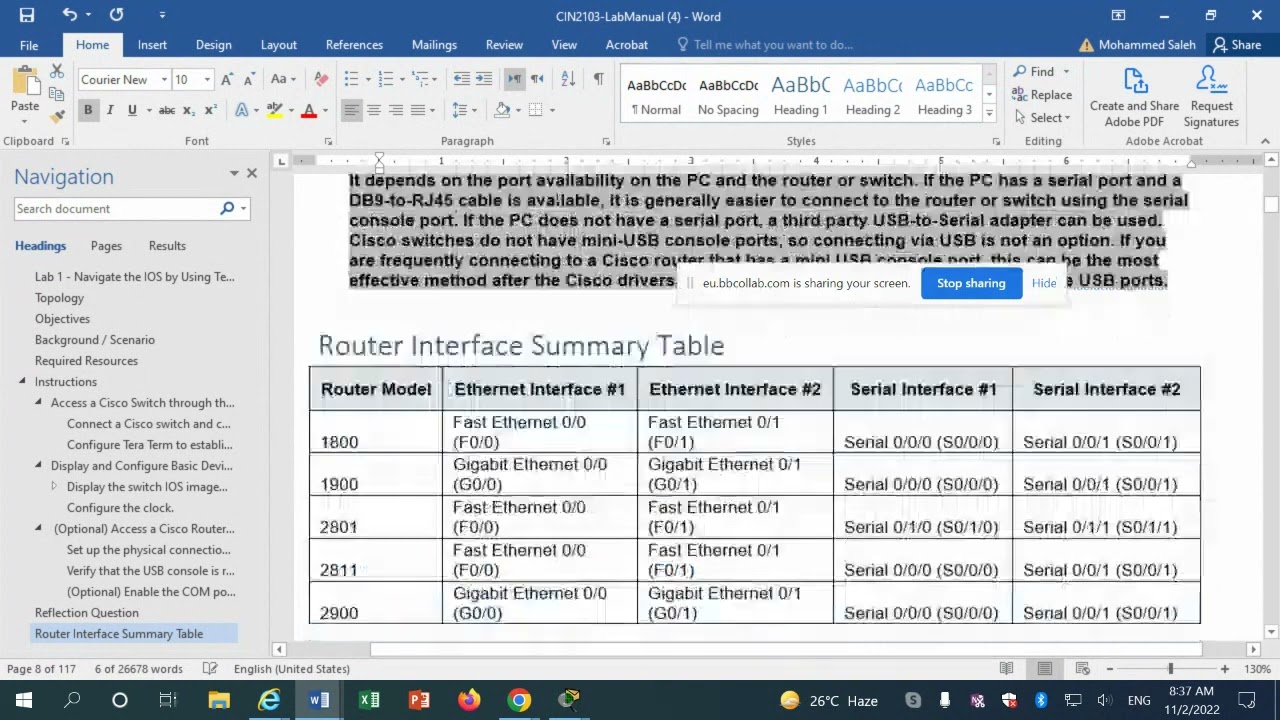This screenshot has width=1280, height=720.
Task: Expand Display the switch IOS image heading
Action: point(54,486)
